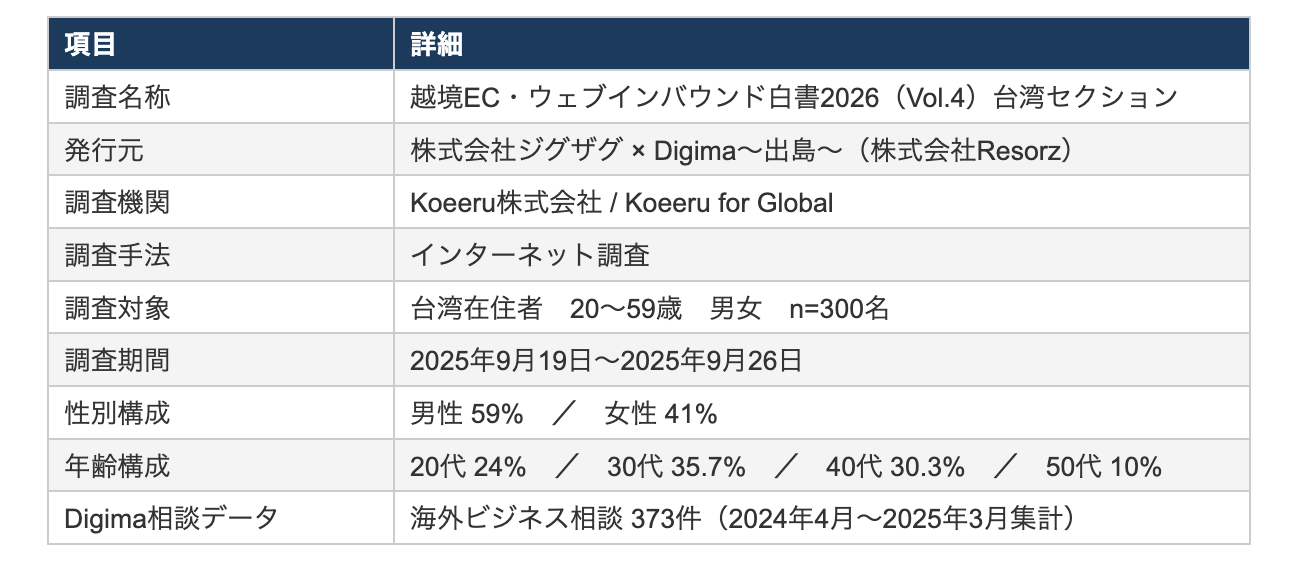Click the 詳細 column header
Screen dimensions: 1310x574
coord(436,44)
